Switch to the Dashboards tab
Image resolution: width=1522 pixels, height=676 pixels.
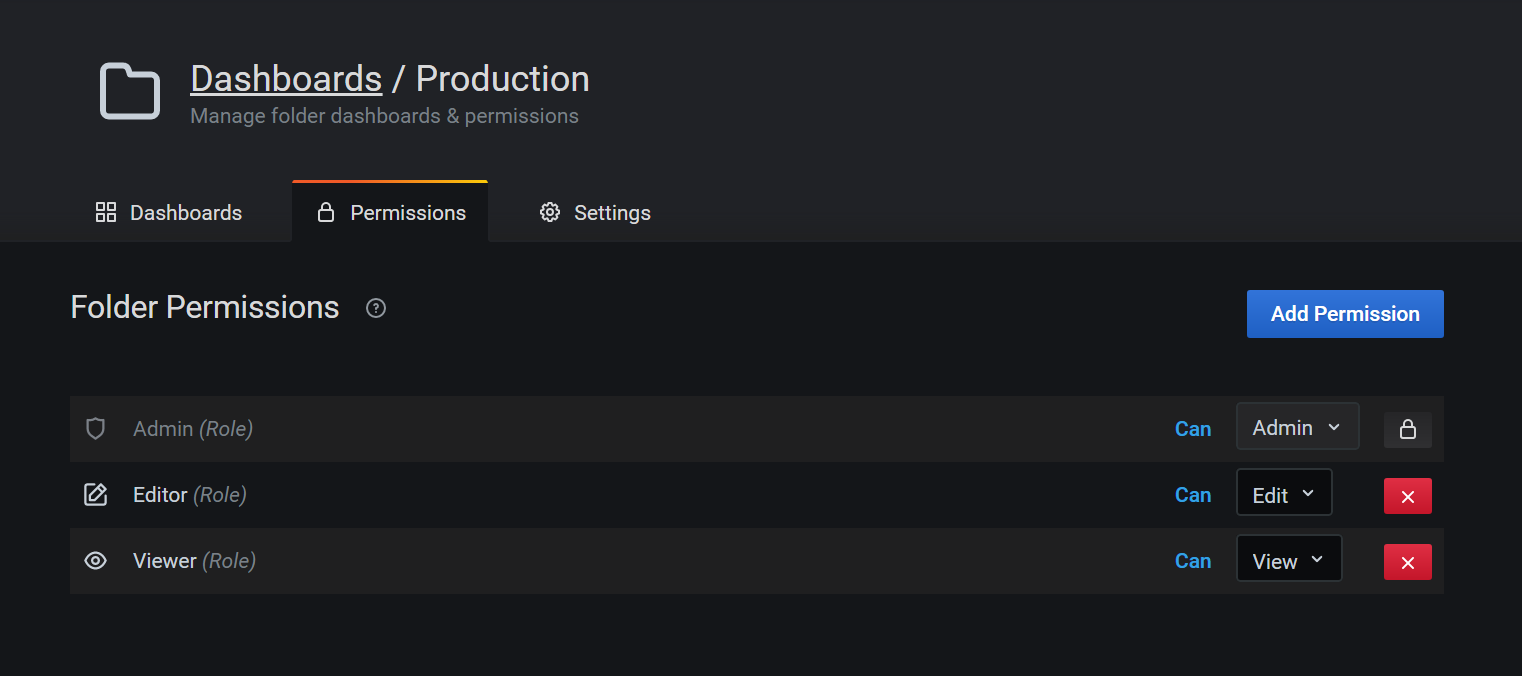pos(185,213)
